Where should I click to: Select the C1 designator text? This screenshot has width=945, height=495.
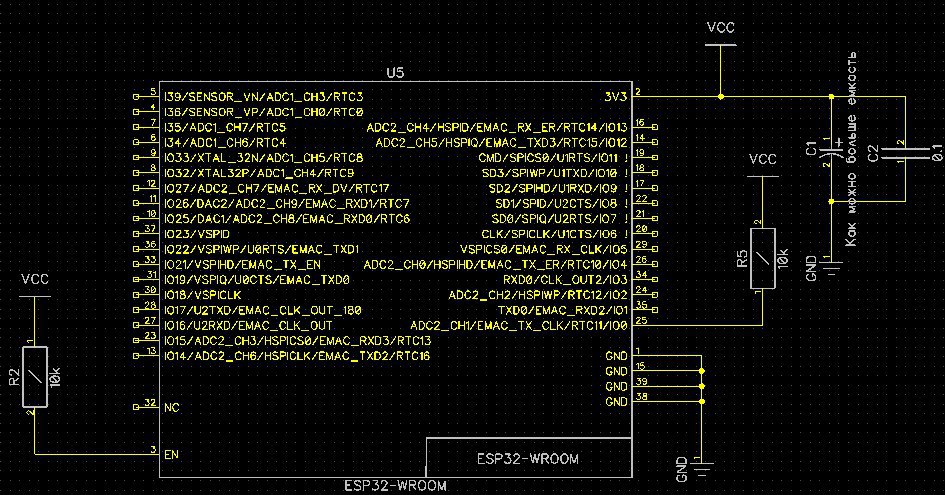tap(811, 148)
